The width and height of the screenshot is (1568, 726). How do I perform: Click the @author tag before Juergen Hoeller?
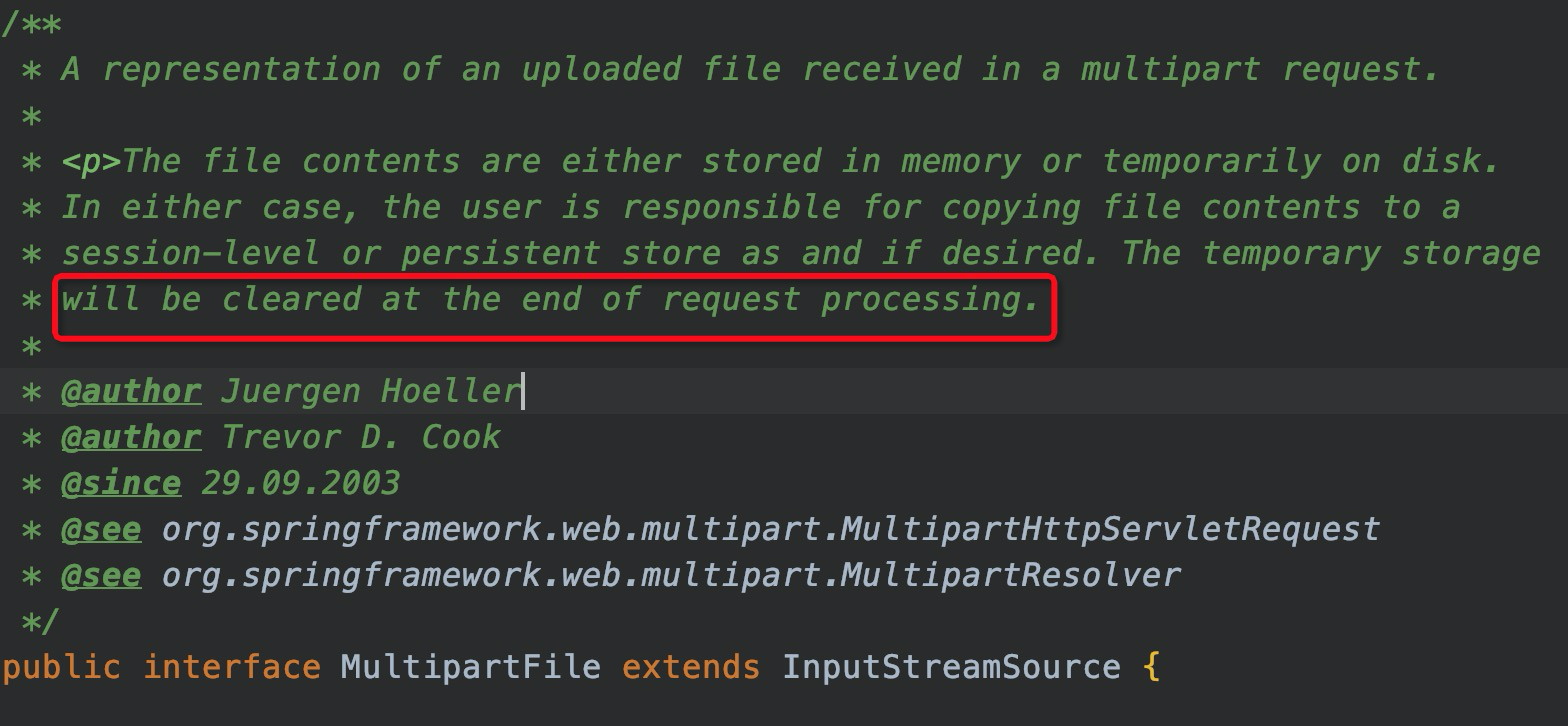click(x=131, y=391)
